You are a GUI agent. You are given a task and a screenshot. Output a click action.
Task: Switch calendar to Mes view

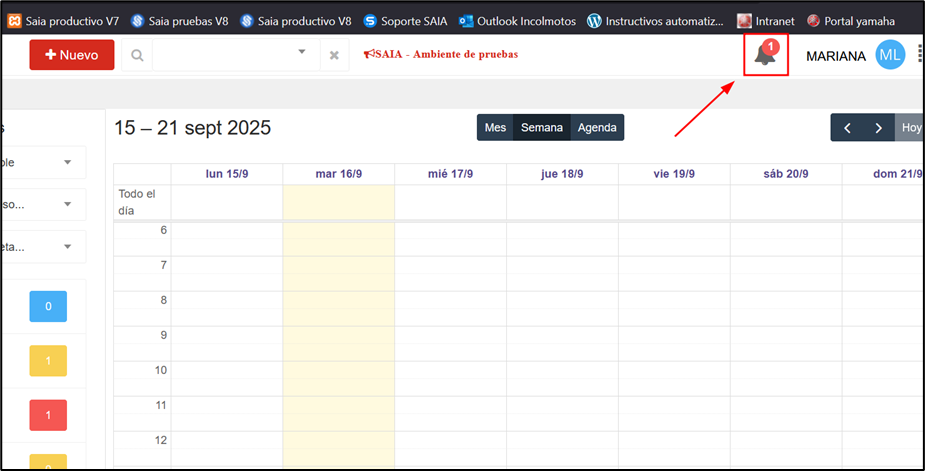[x=495, y=128]
